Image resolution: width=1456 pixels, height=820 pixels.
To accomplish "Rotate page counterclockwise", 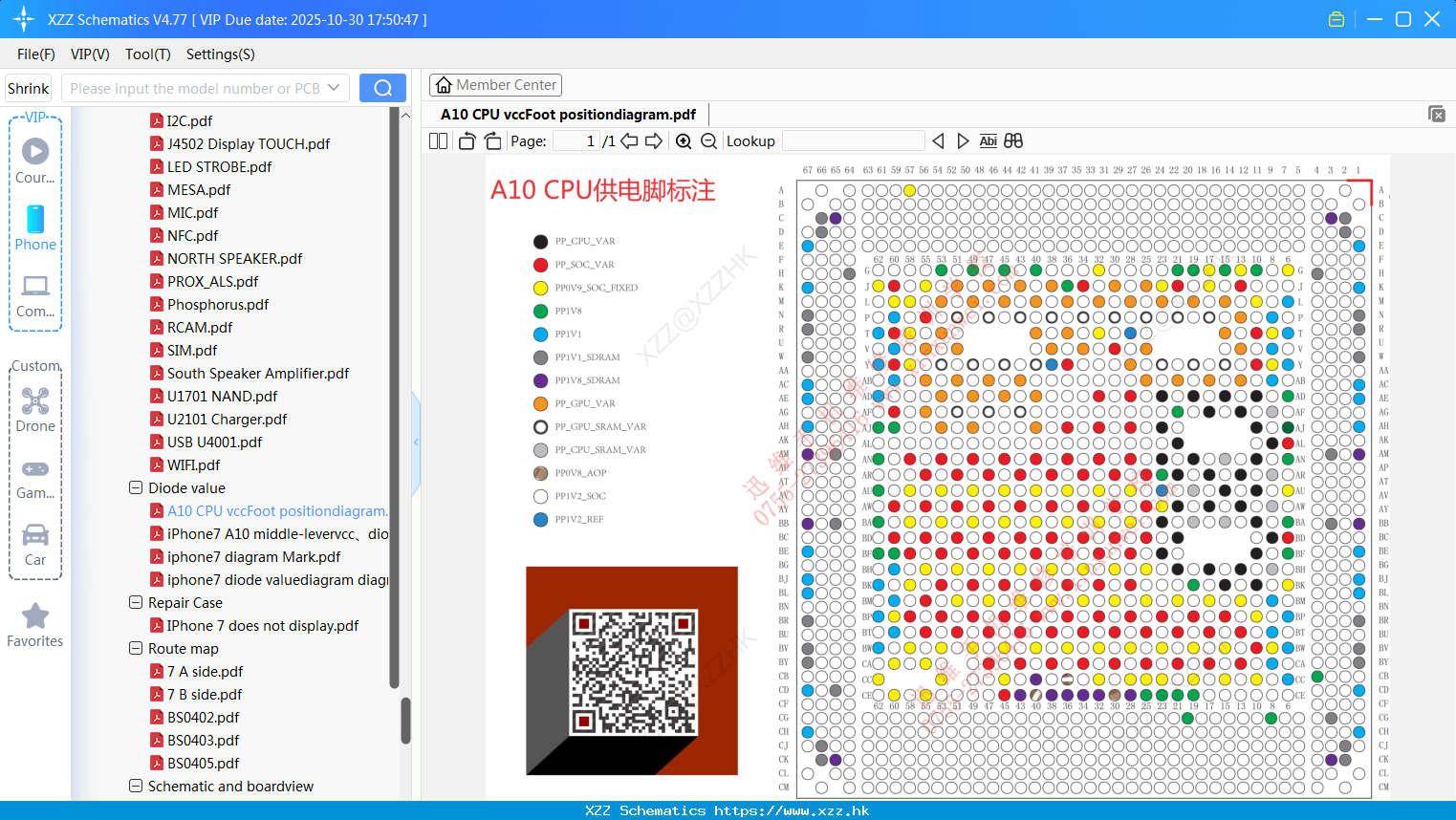I will click(x=467, y=141).
